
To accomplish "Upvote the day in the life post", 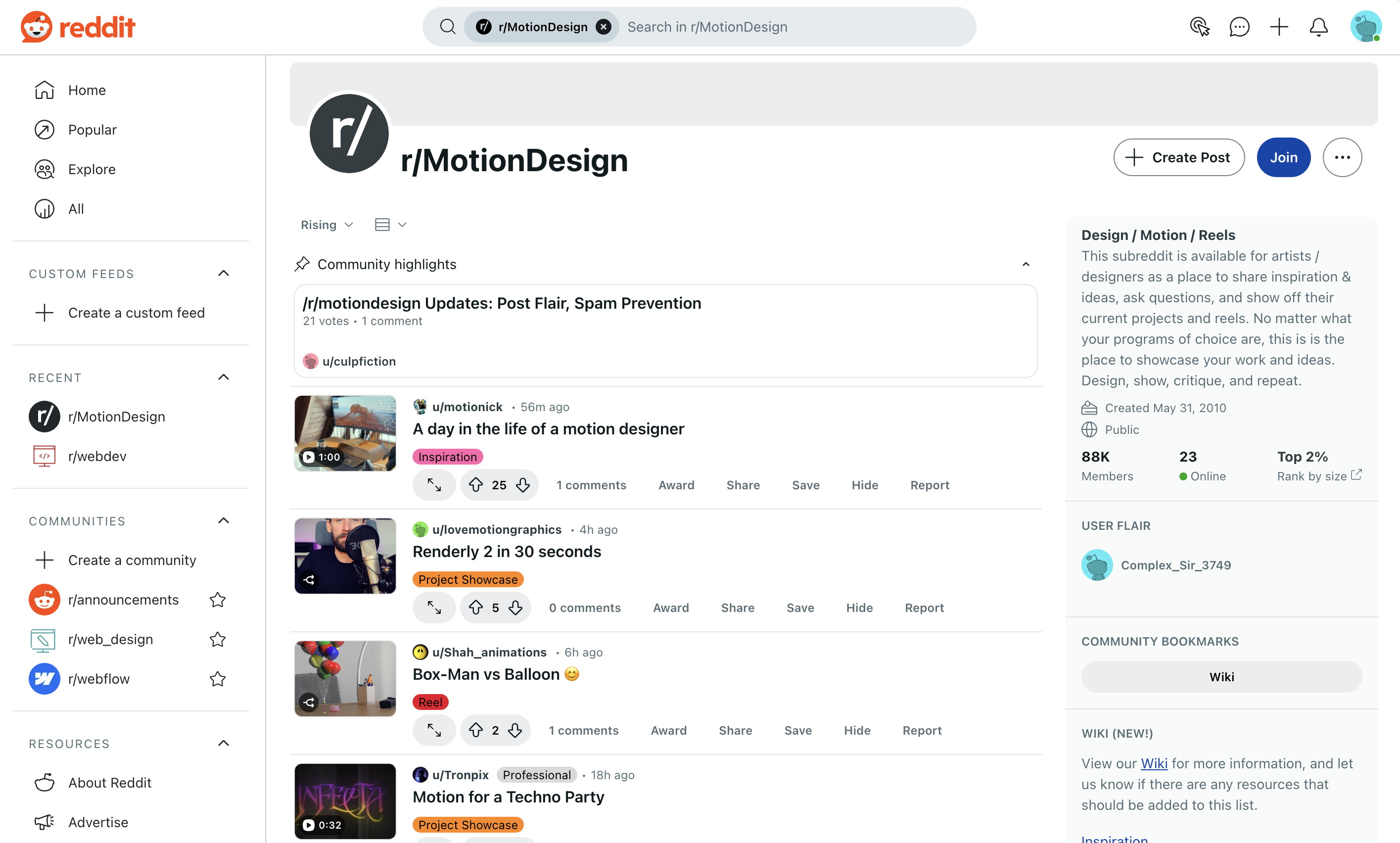I will coord(476,484).
